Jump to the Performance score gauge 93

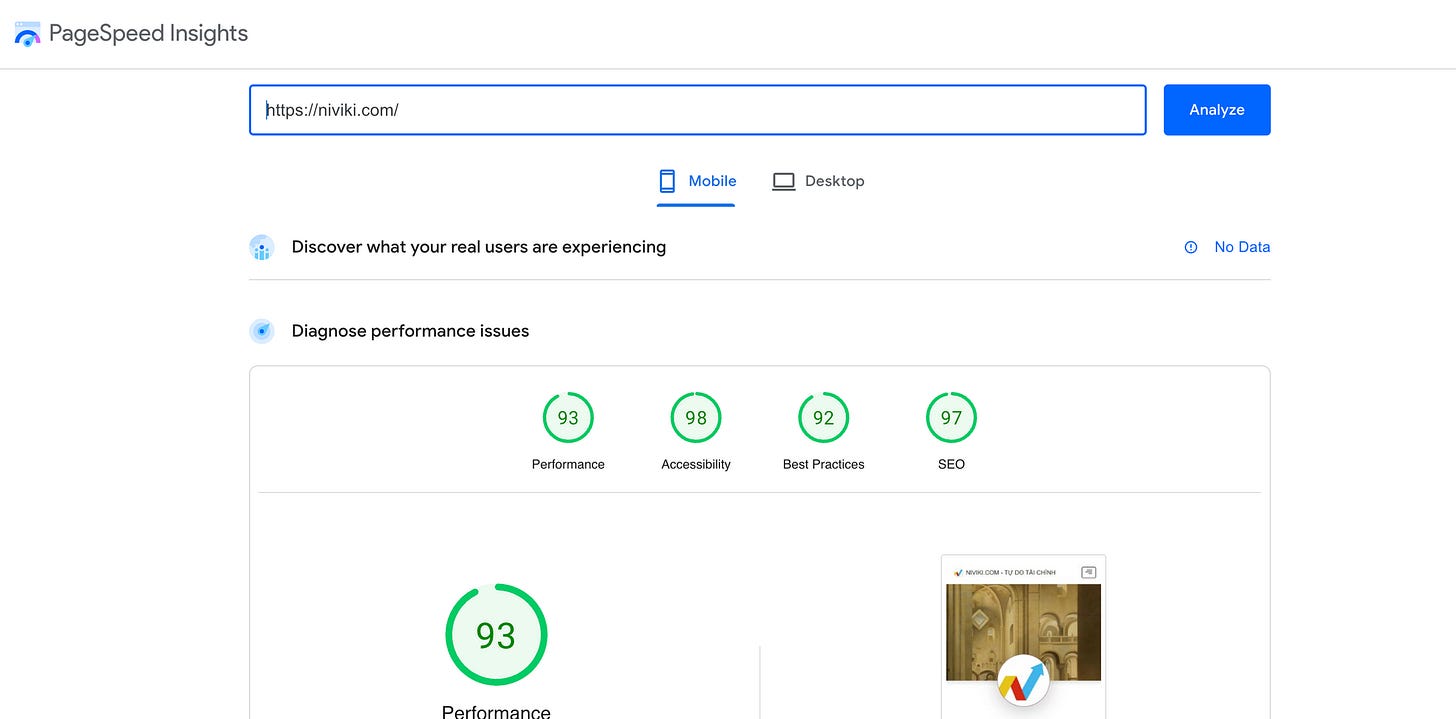tap(568, 431)
